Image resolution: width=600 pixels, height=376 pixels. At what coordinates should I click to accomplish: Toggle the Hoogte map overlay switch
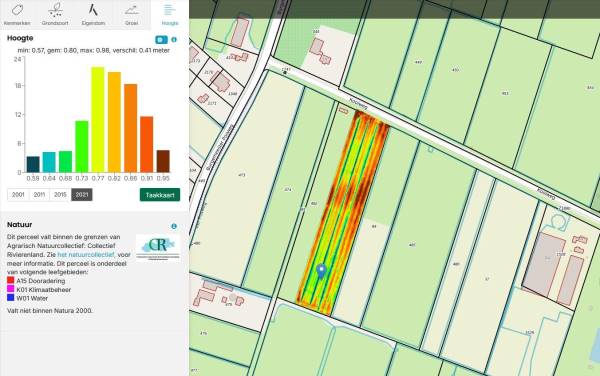coord(161,39)
